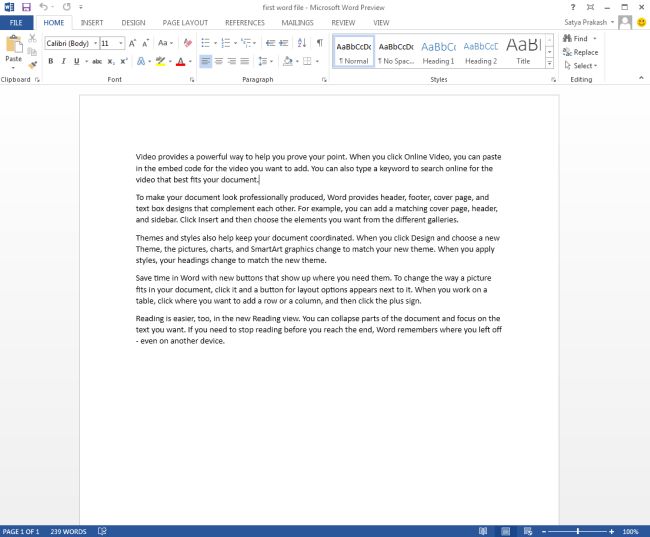Toggle italic formatting
The height and width of the screenshot is (537, 650).
[x=63, y=61]
